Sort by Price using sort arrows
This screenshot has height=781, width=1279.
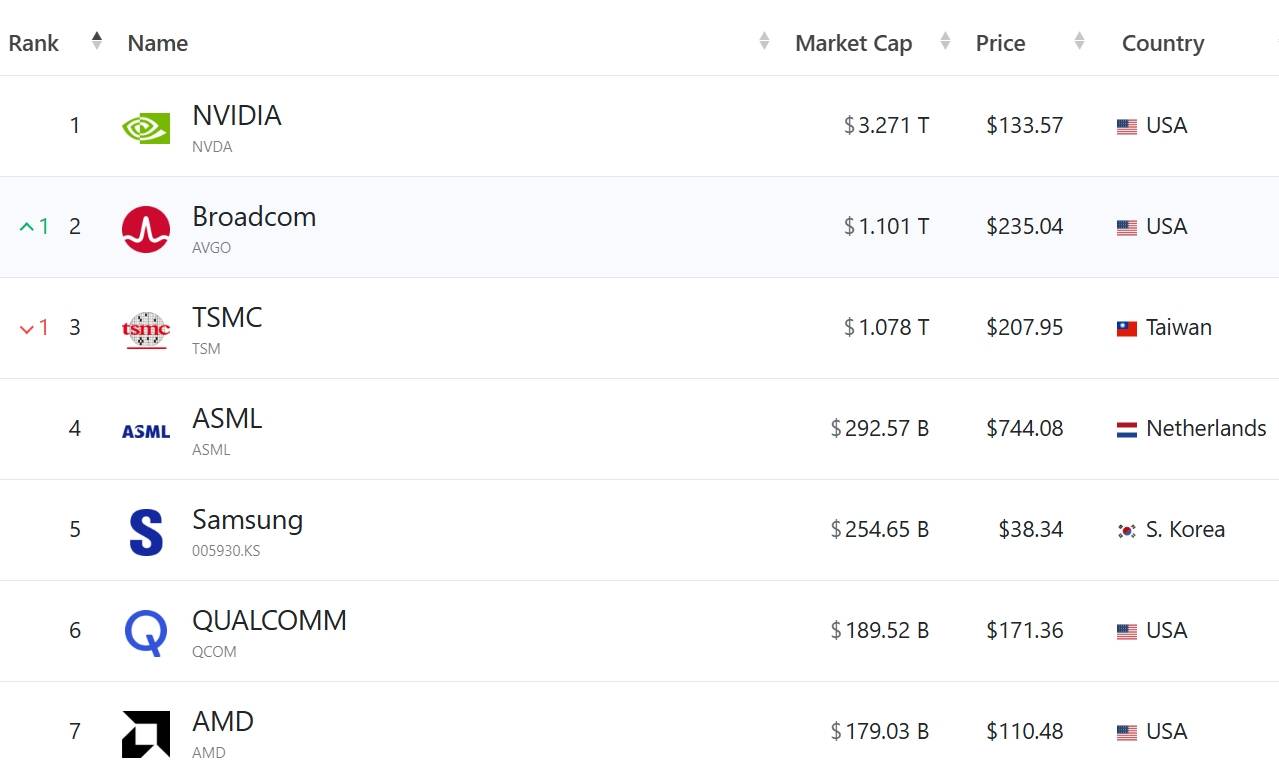(x=1079, y=41)
